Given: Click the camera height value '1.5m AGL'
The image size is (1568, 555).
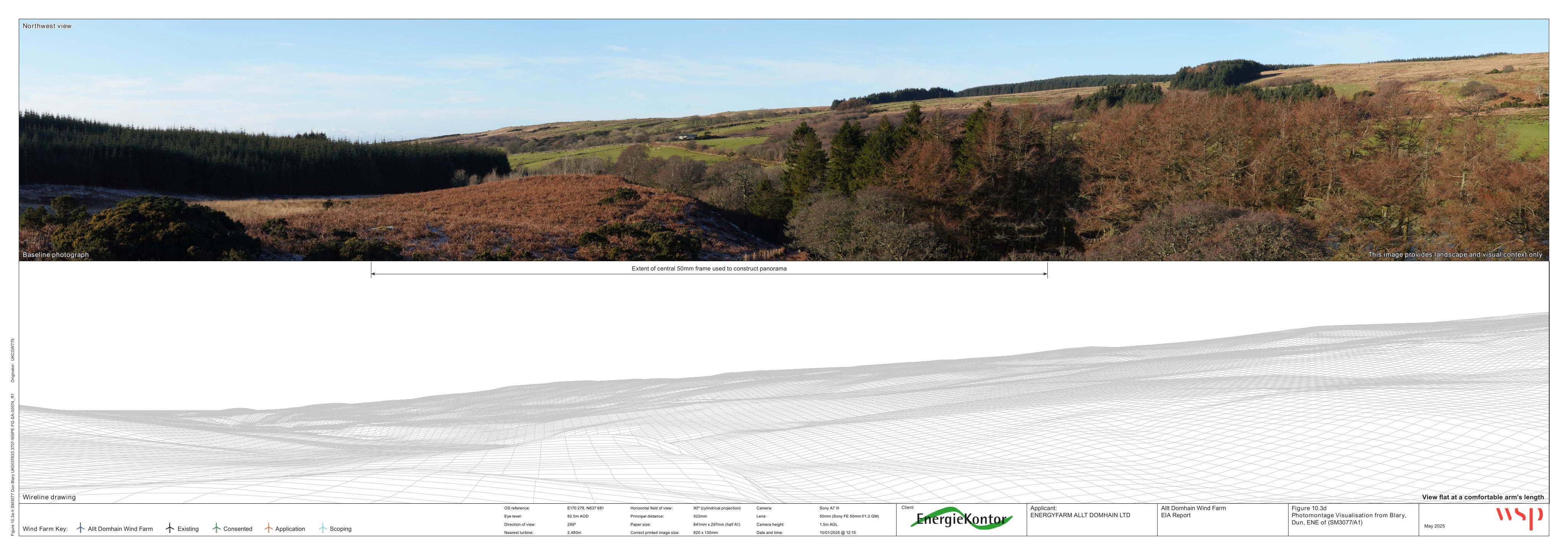Looking at the screenshot, I should tap(828, 524).
